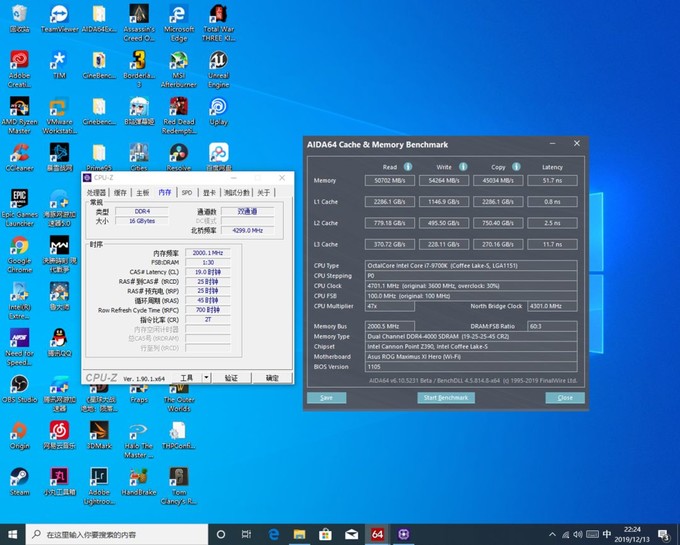Click the CPU Type field in AIDA64

pyautogui.click(x=471, y=265)
